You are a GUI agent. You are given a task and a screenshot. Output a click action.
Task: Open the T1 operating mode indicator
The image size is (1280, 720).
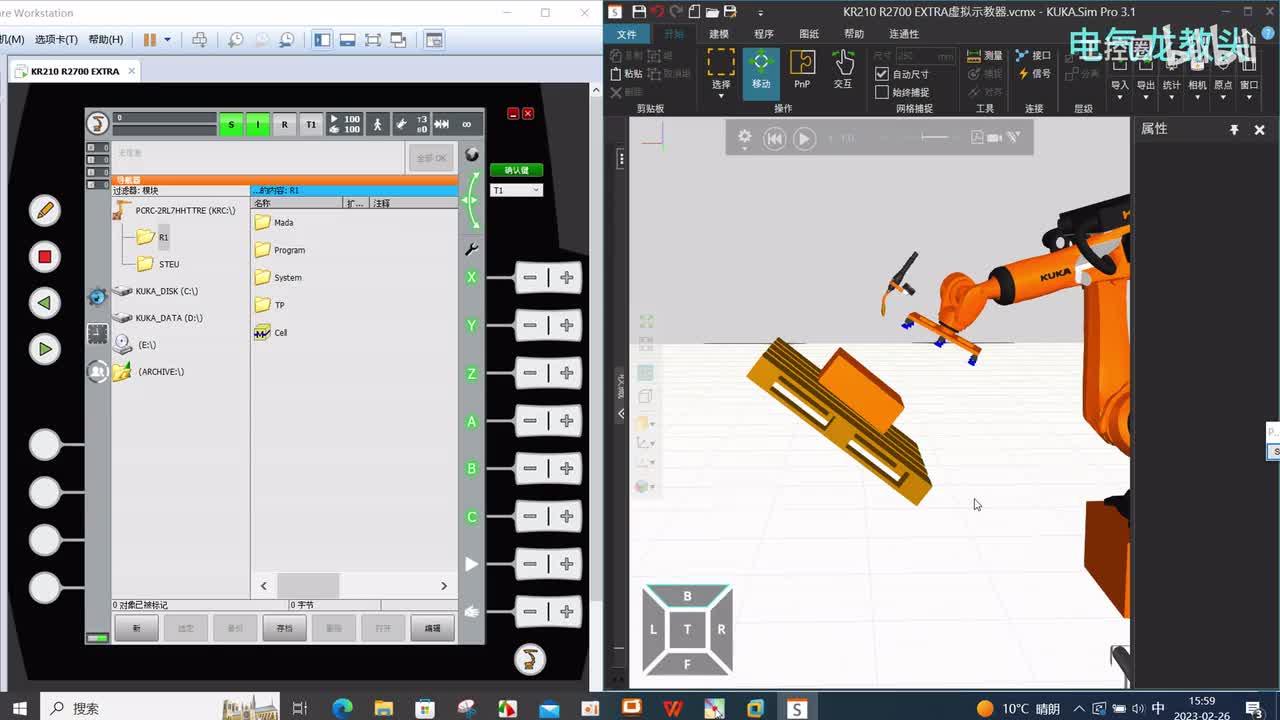pyautogui.click(x=311, y=124)
